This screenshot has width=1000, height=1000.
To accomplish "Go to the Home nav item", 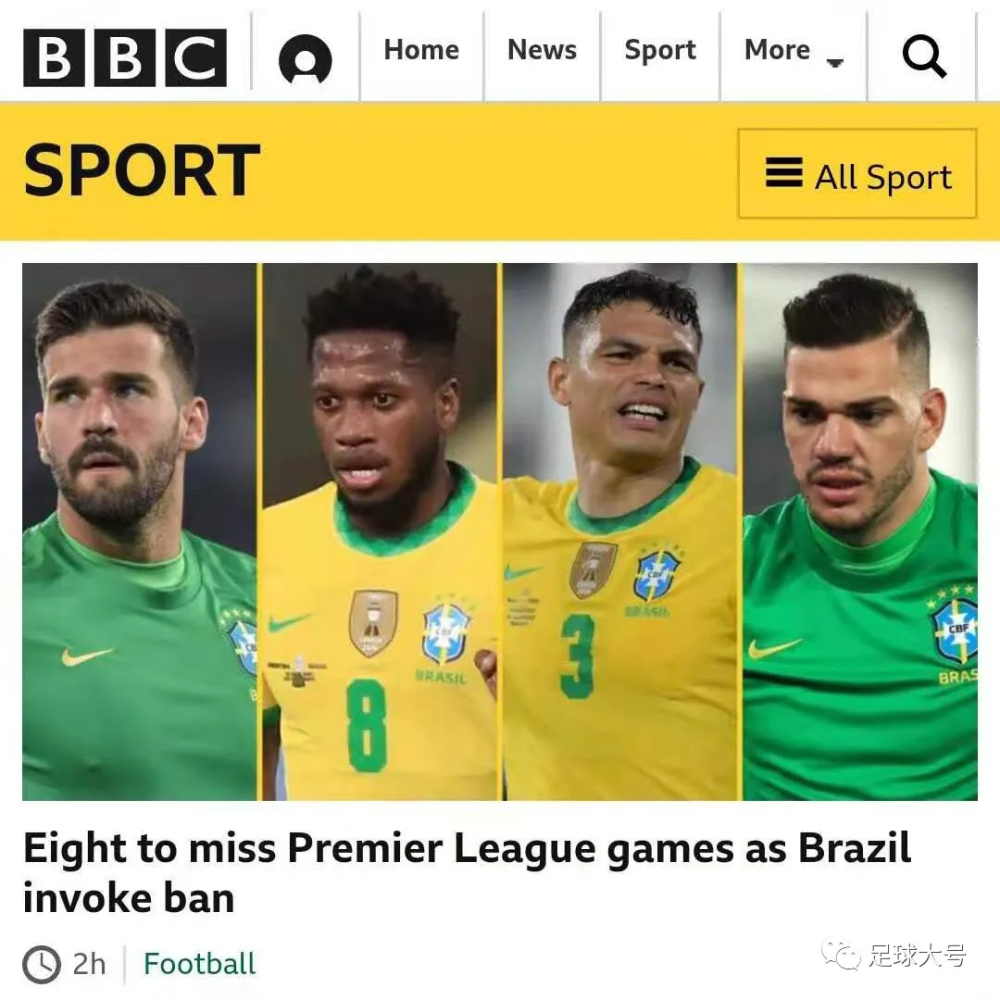I will [x=422, y=50].
